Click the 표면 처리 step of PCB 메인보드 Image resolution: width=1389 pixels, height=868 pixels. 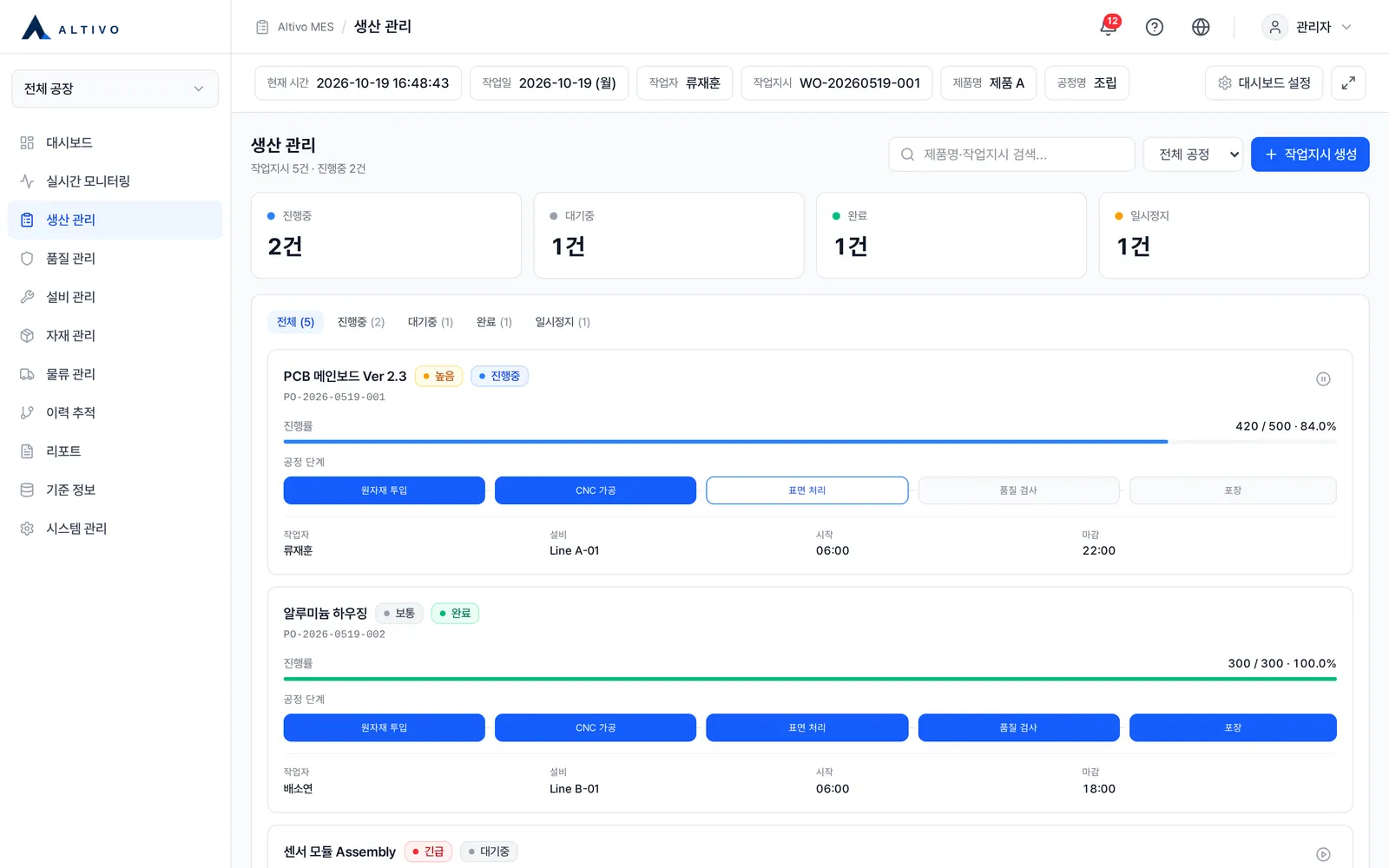[807, 490]
